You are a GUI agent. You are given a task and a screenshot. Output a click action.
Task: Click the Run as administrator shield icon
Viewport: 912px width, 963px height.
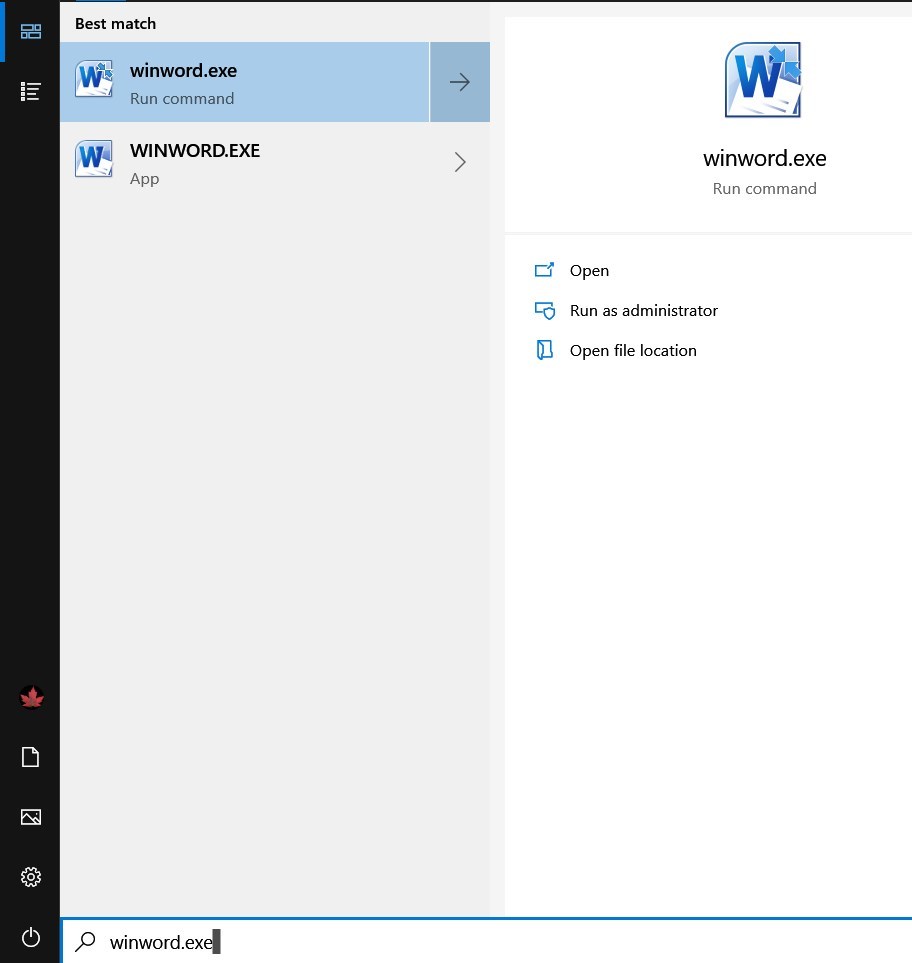point(545,311)
